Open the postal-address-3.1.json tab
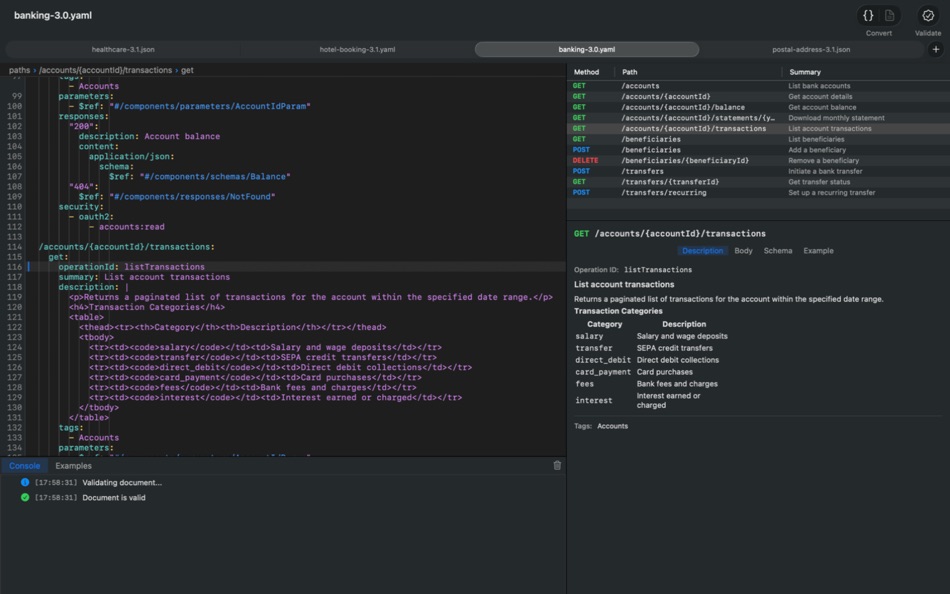Viewport: 950px width, 594px height. [x=812, y=48]
